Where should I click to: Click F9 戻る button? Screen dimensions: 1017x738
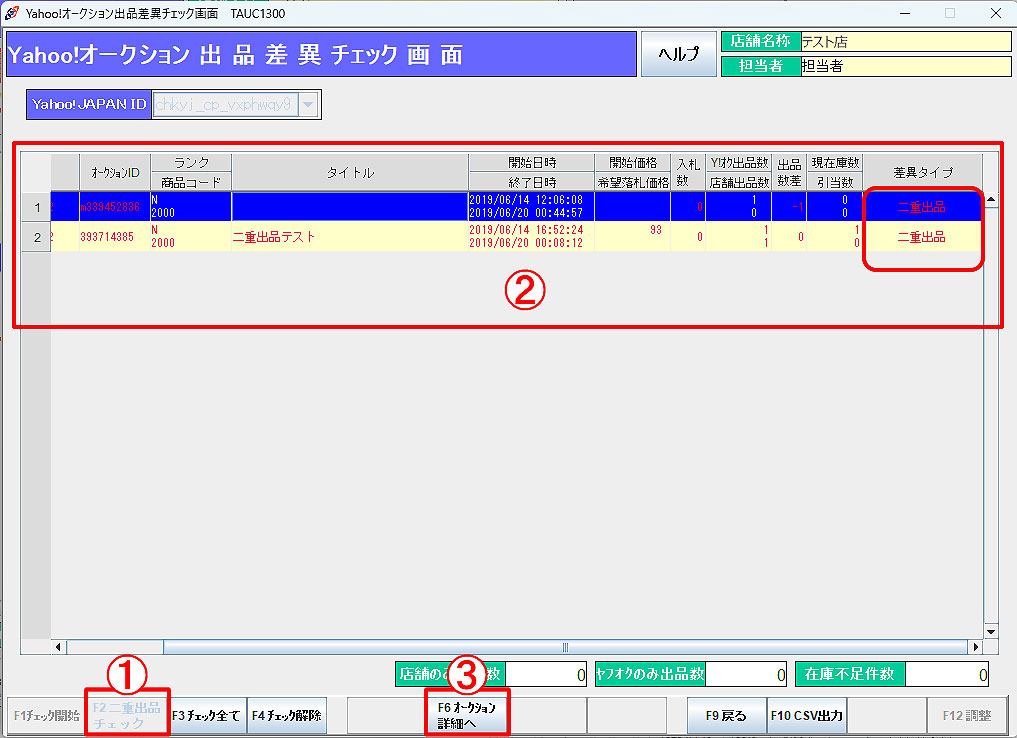point(726,715)
